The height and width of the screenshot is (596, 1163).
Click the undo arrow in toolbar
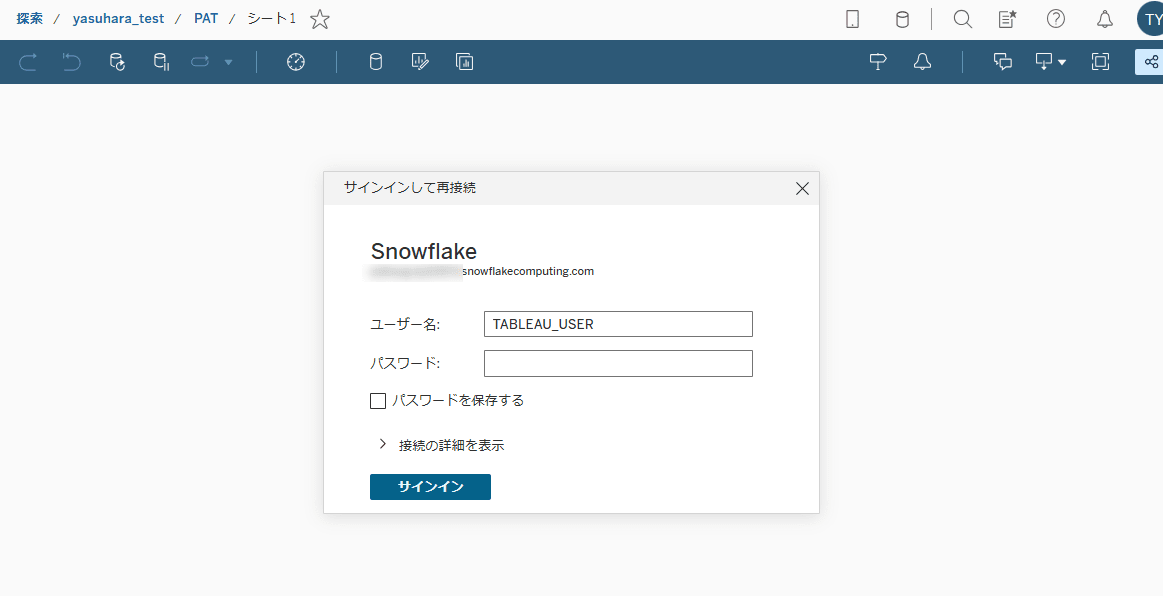(71, 62)
